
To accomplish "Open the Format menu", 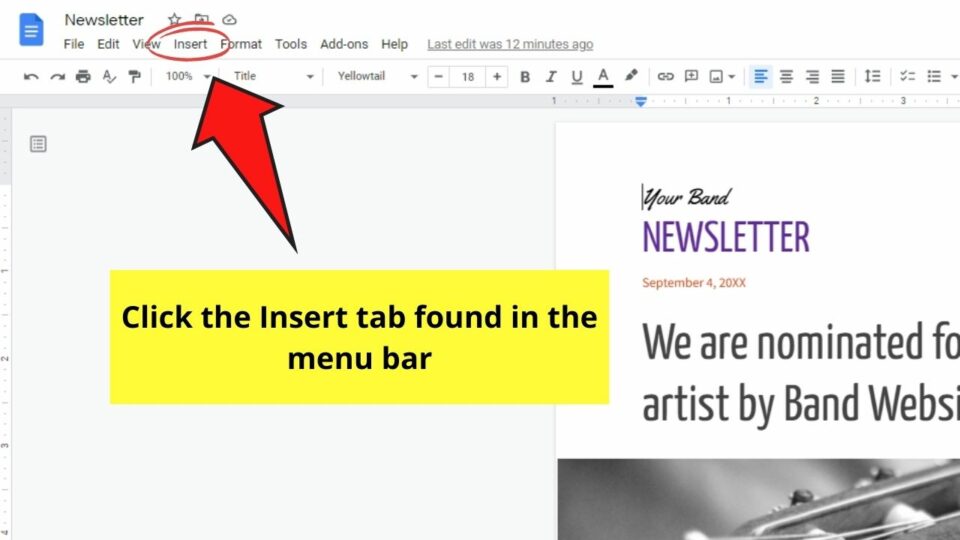I will (x=241, y=44).
